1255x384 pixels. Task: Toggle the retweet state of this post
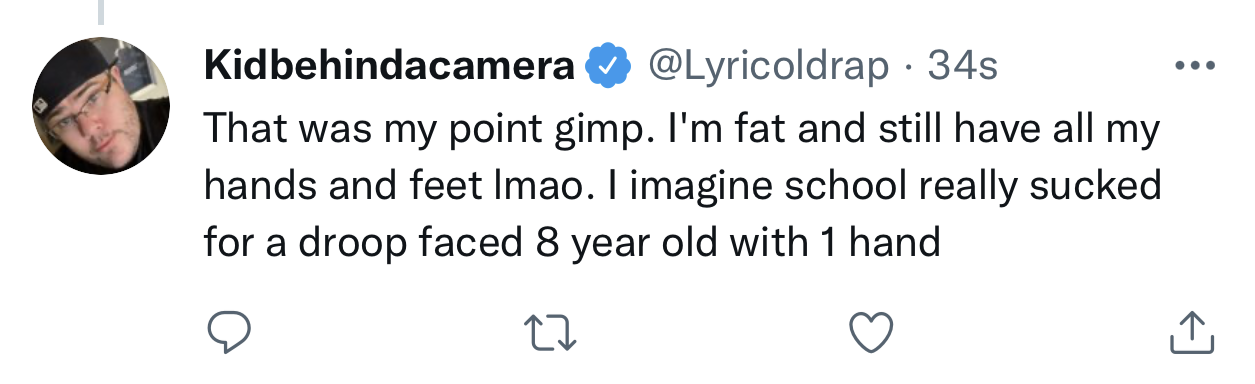click(x=548, y=331)
